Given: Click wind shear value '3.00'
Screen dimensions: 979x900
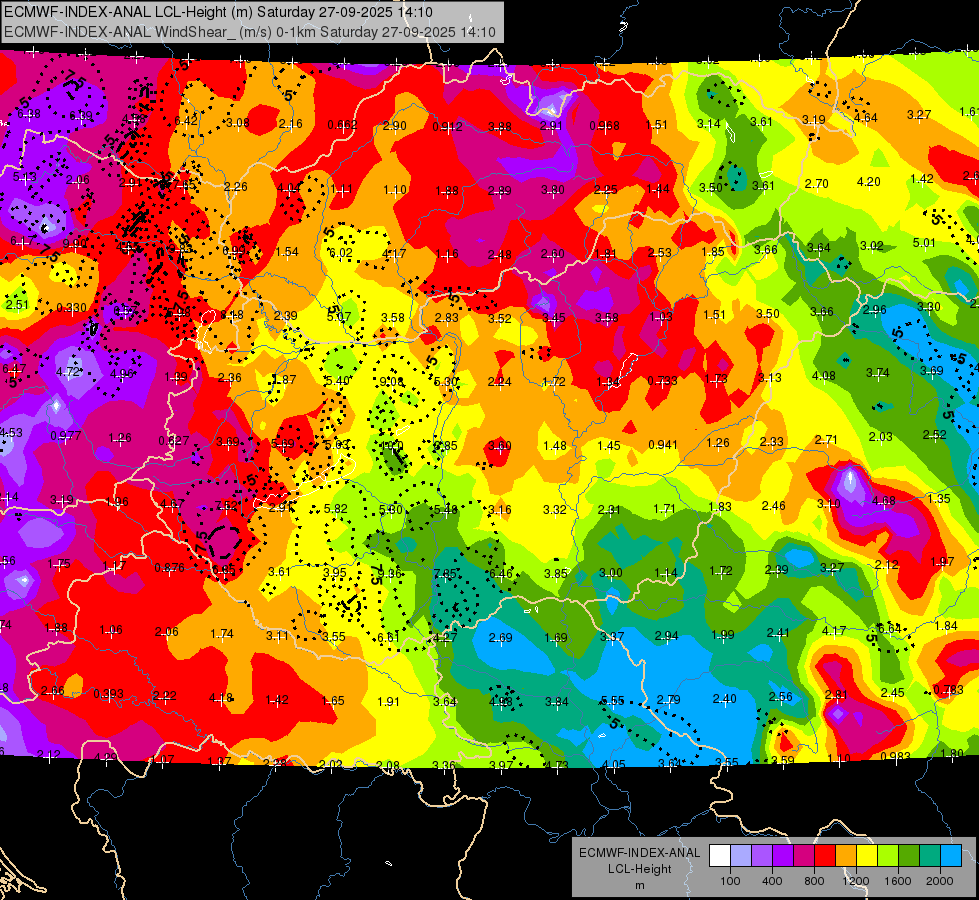Looking at the screenshot, I should (x=611, y=573).
